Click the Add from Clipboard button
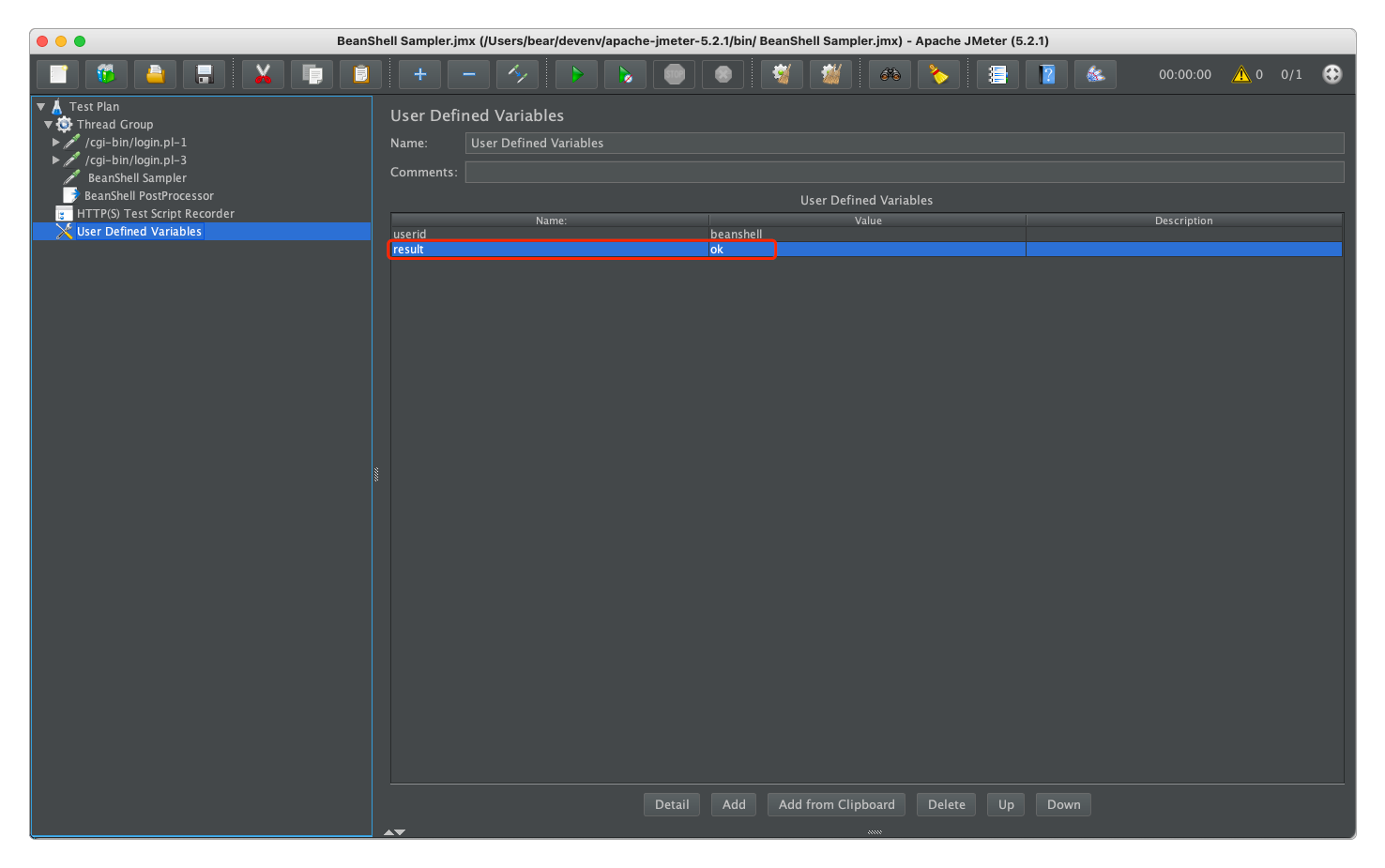Screen dimensions: 1385x868 (x=837, y=804)
